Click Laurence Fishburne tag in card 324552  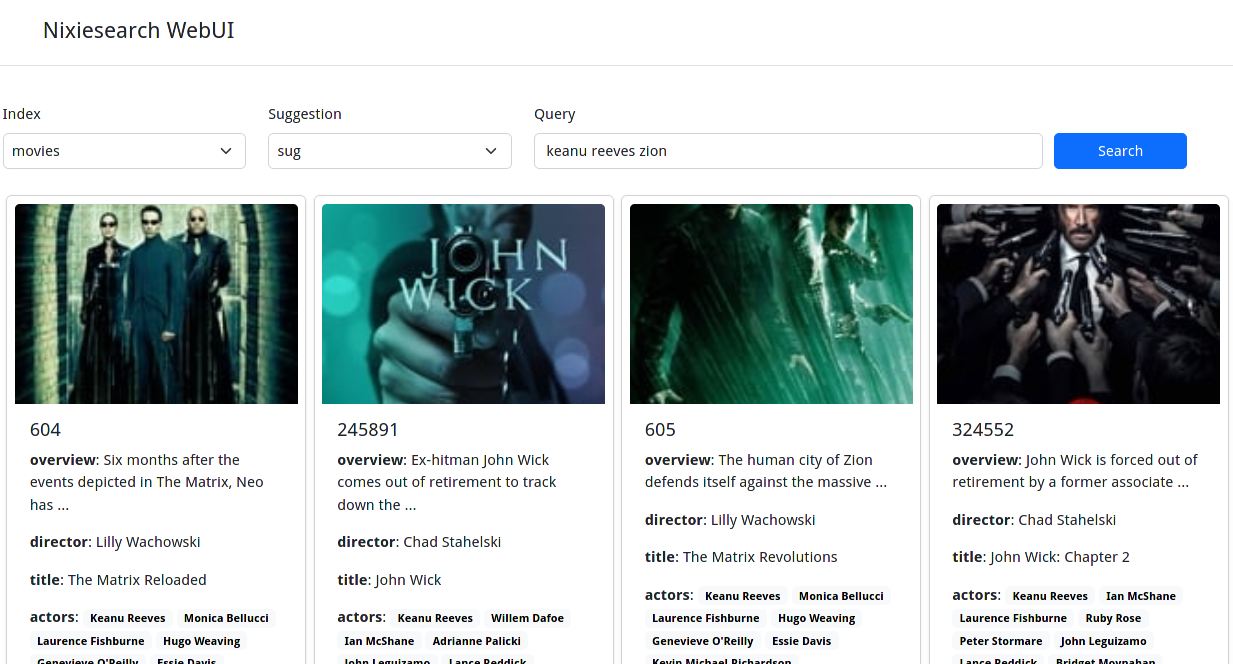coord(1013,618)
